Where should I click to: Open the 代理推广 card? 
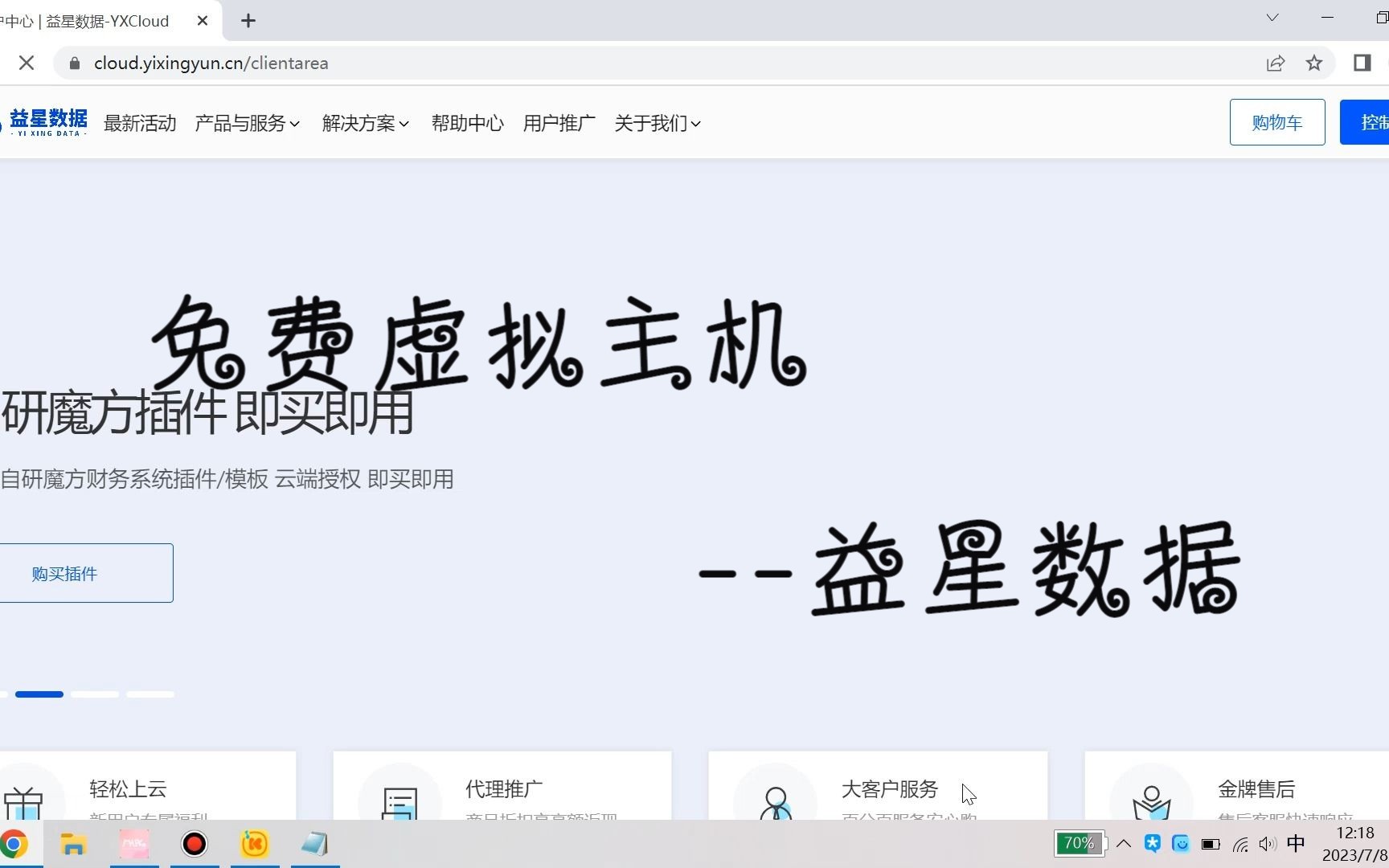[x=502, y=786]
